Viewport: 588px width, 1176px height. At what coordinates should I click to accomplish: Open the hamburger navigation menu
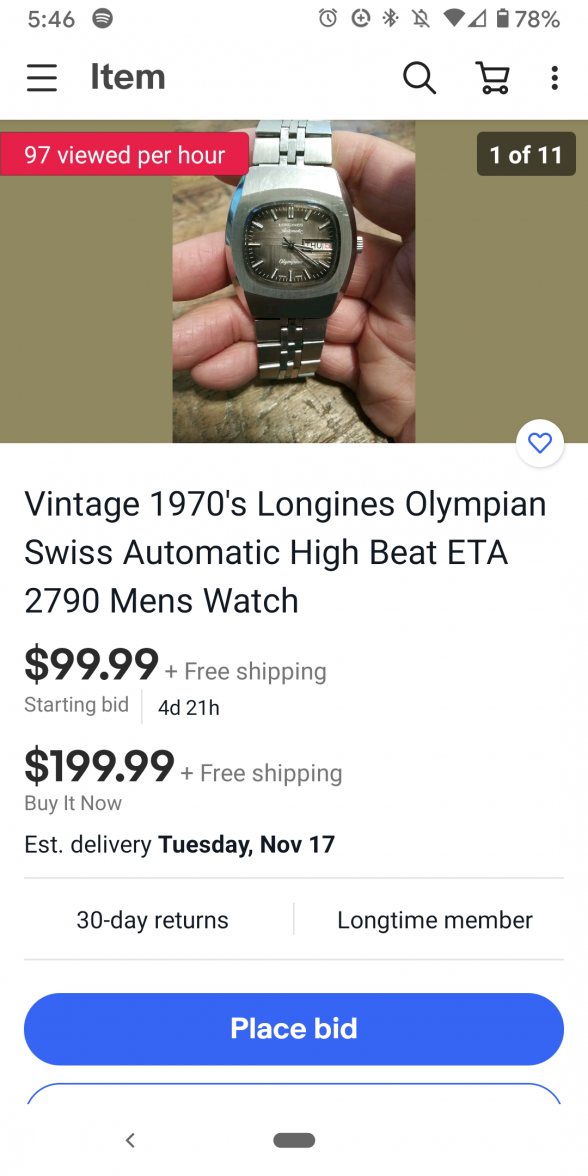tap(42, 77)
